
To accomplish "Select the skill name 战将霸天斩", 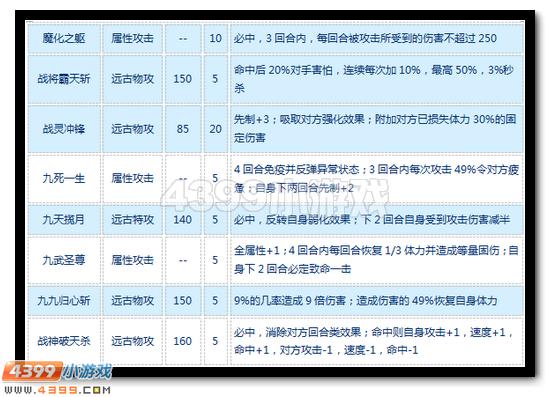I will [x=64, y=79].
